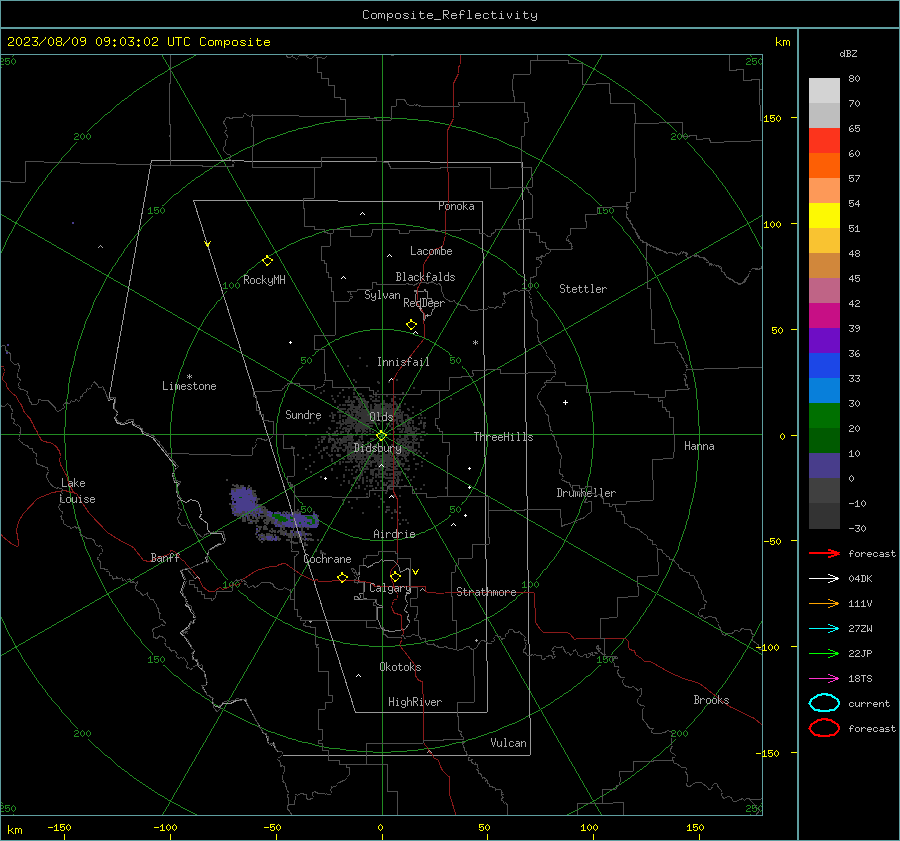Image resolution: width=900 pixels, height=841 pixels.
Task: Click the Limestone label
Action: click(189, 386)
